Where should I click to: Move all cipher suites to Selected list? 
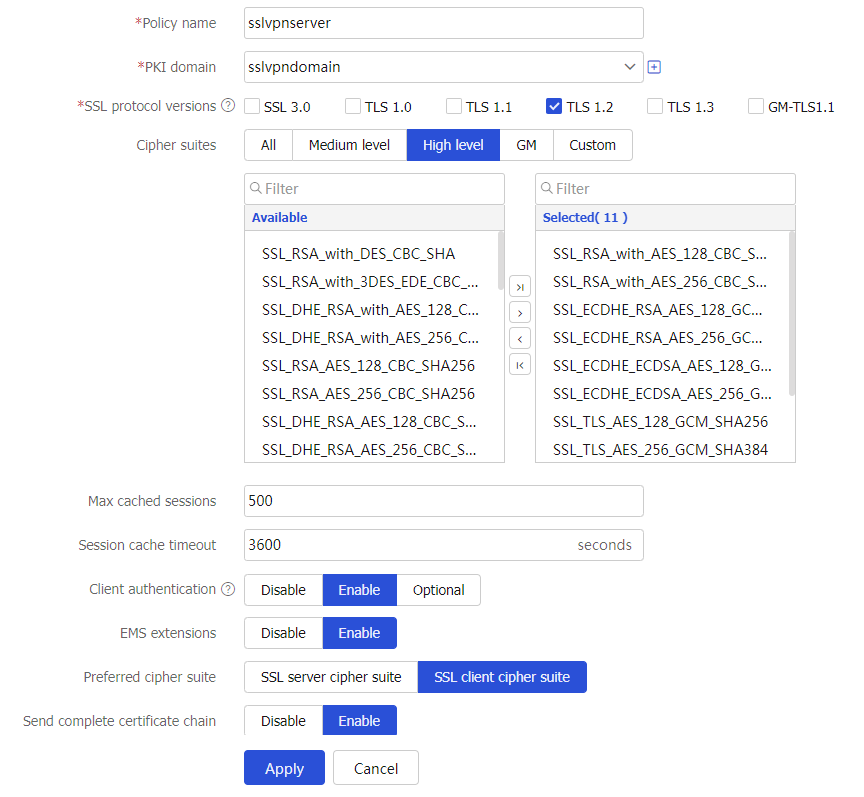pyautogui.click(x=520, y=287)
